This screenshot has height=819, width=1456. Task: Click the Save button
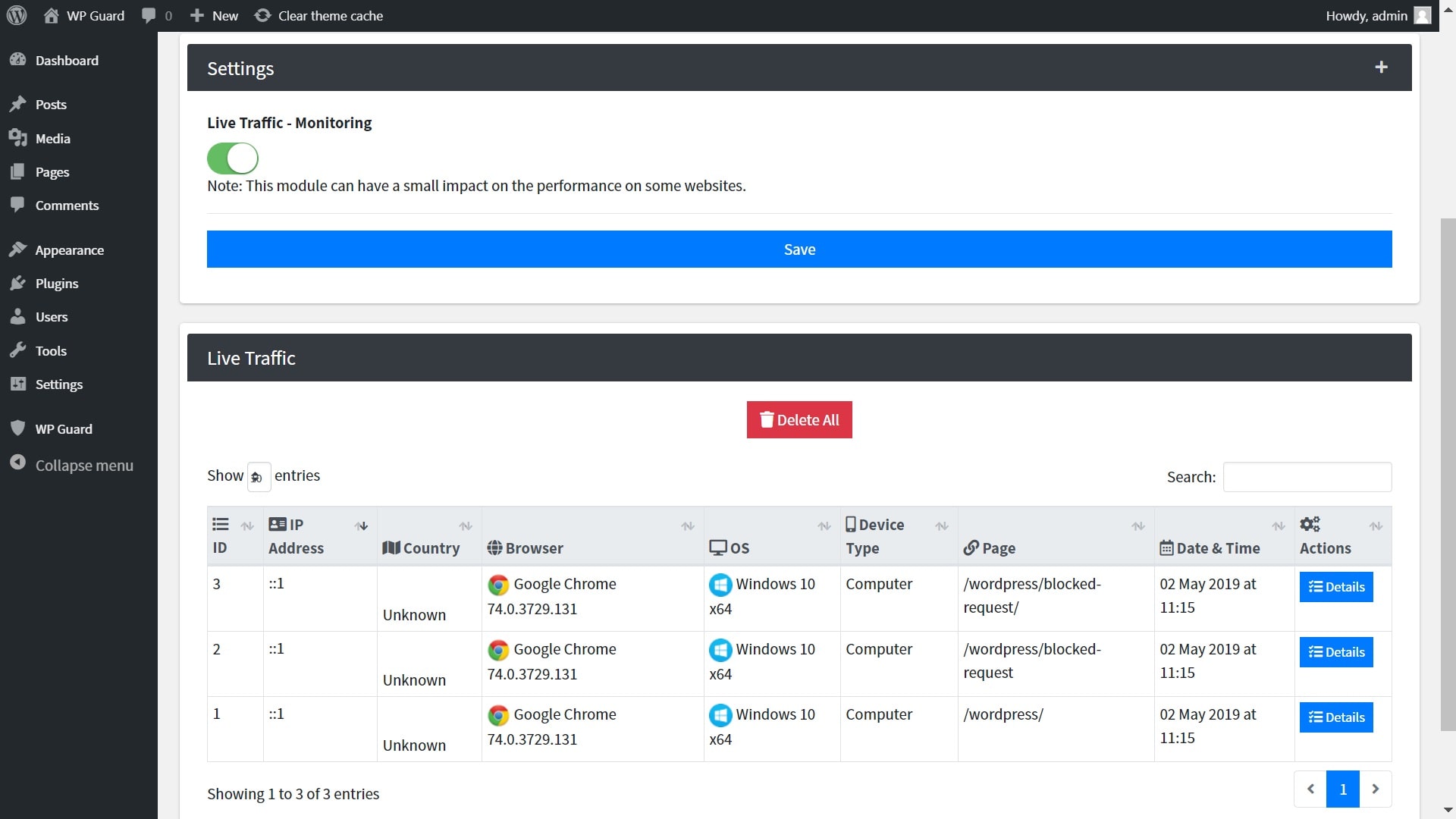pos(799,249)
